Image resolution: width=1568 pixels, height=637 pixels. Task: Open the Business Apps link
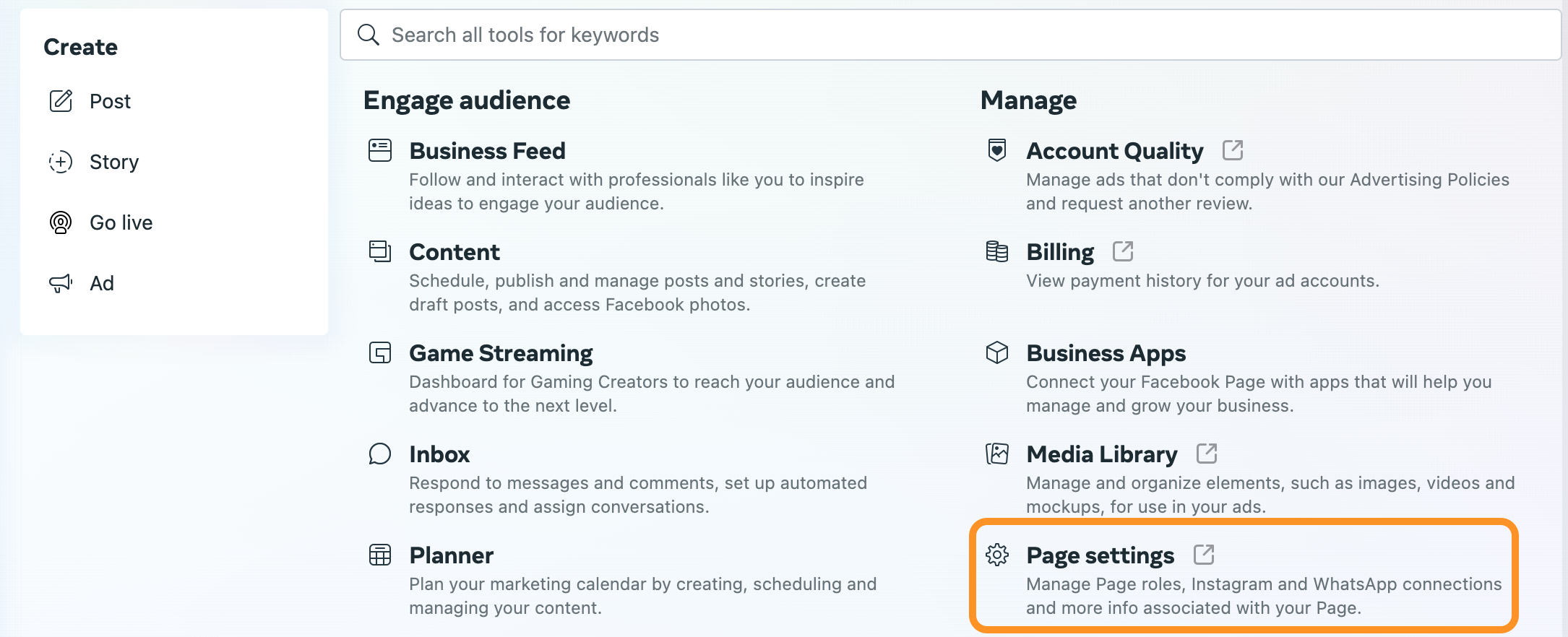[x=1106, y=353]
